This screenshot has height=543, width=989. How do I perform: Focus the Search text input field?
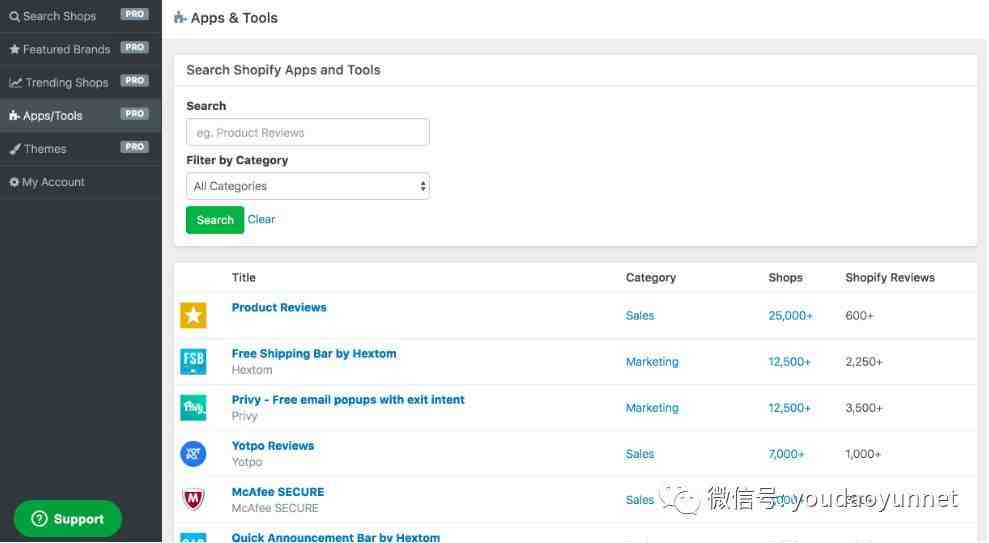tap(308, 133)
